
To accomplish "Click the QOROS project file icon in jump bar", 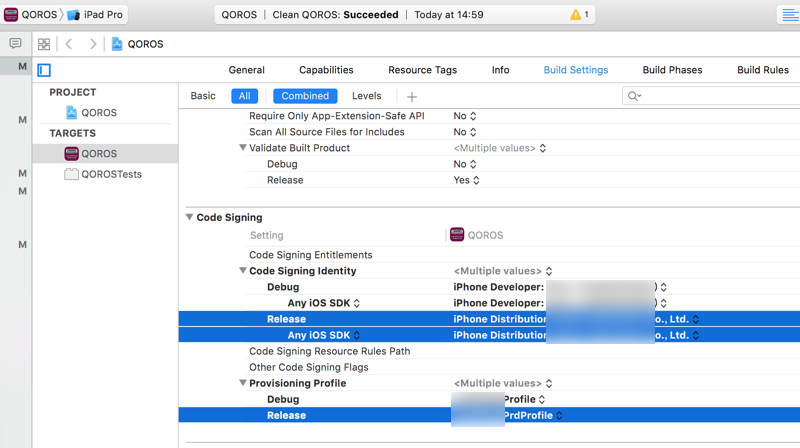I will tap(117, 44).
